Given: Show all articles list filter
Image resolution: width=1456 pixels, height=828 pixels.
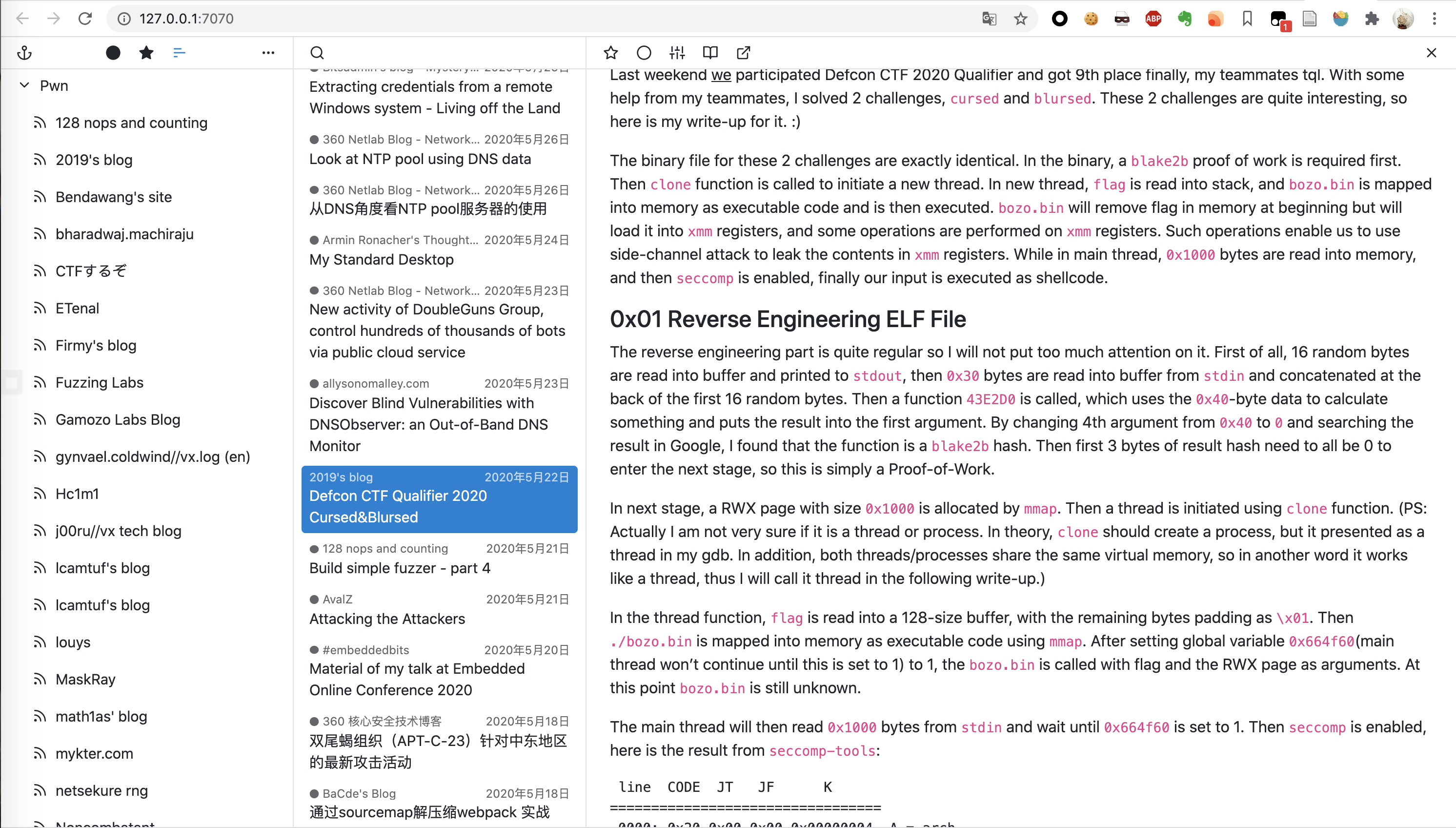Looking at the screenshot, I should pos(179,53).
